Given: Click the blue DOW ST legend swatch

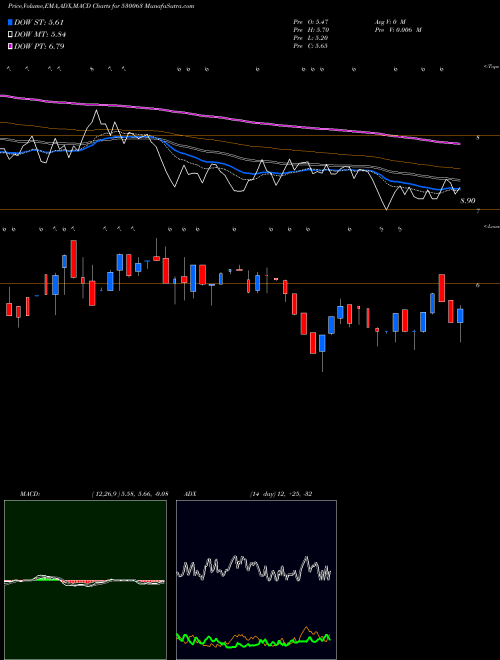Looking at the screenshot, I should point(10,22).
